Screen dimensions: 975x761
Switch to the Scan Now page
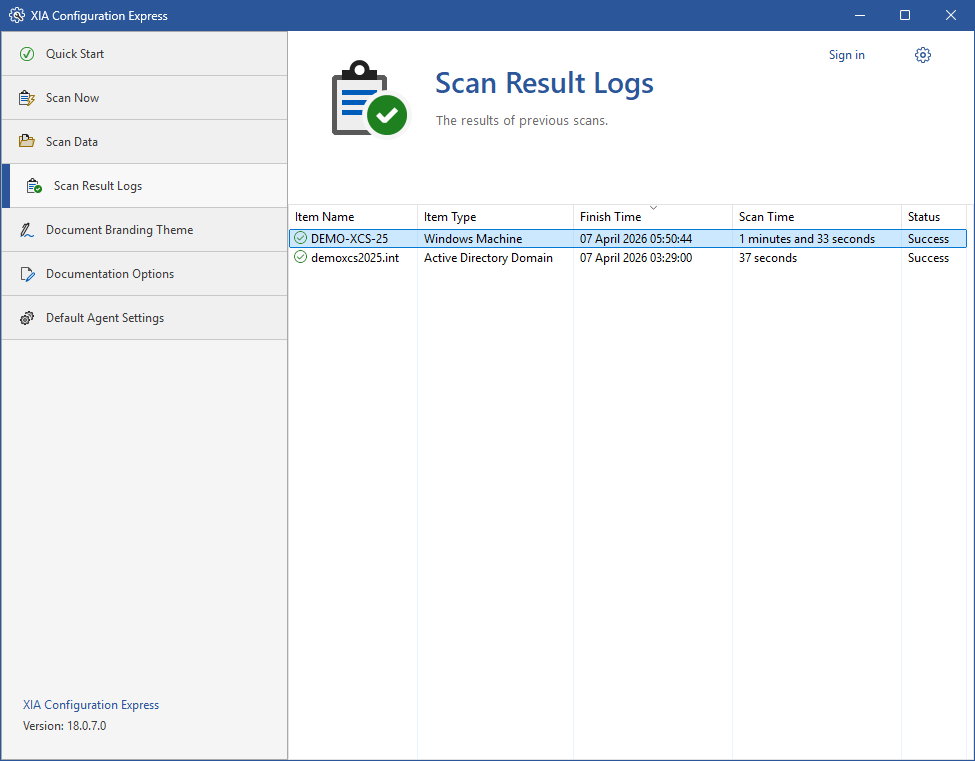point(72,98)
